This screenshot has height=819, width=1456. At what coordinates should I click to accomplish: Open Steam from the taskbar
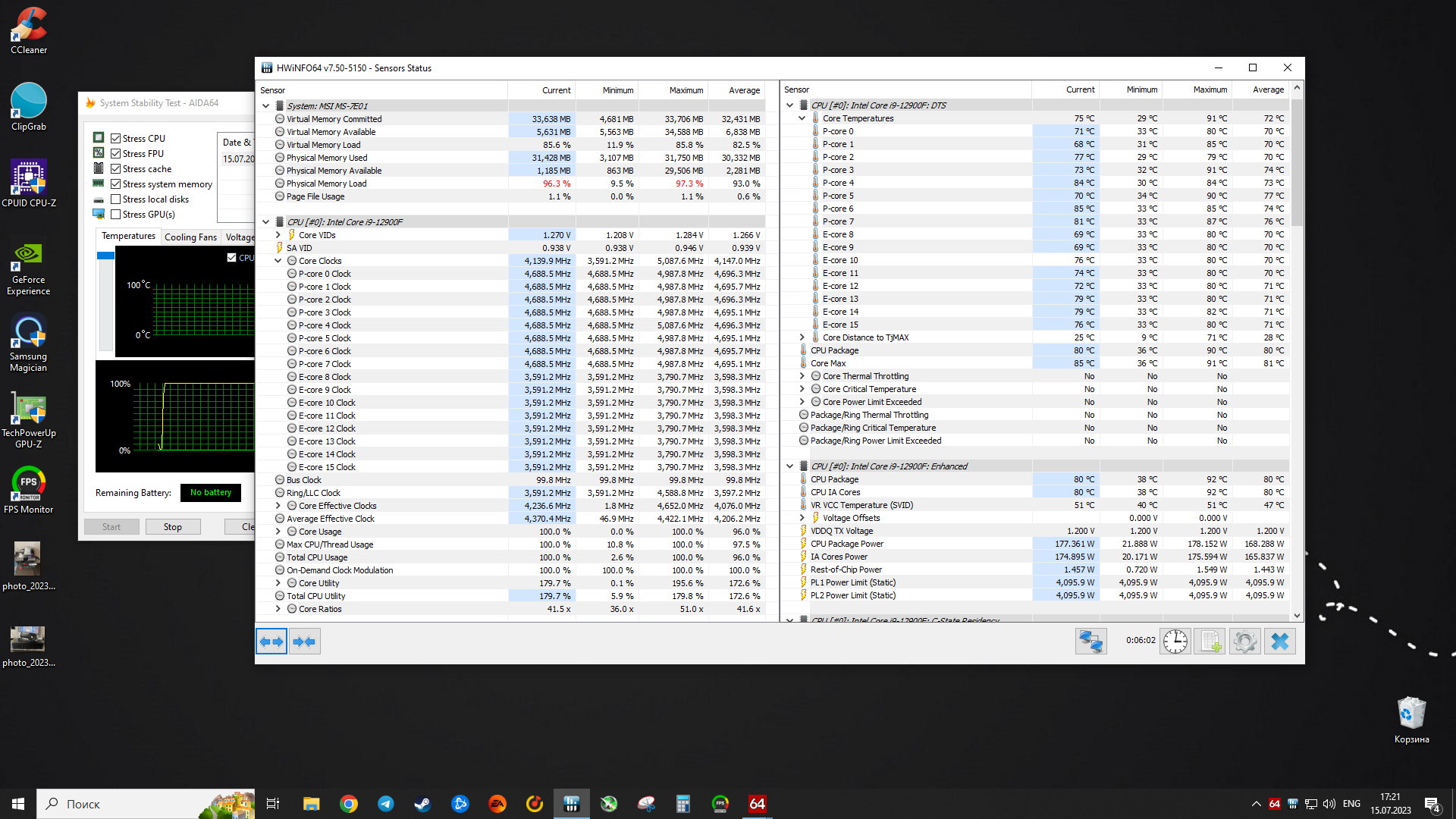coord(422,804)
